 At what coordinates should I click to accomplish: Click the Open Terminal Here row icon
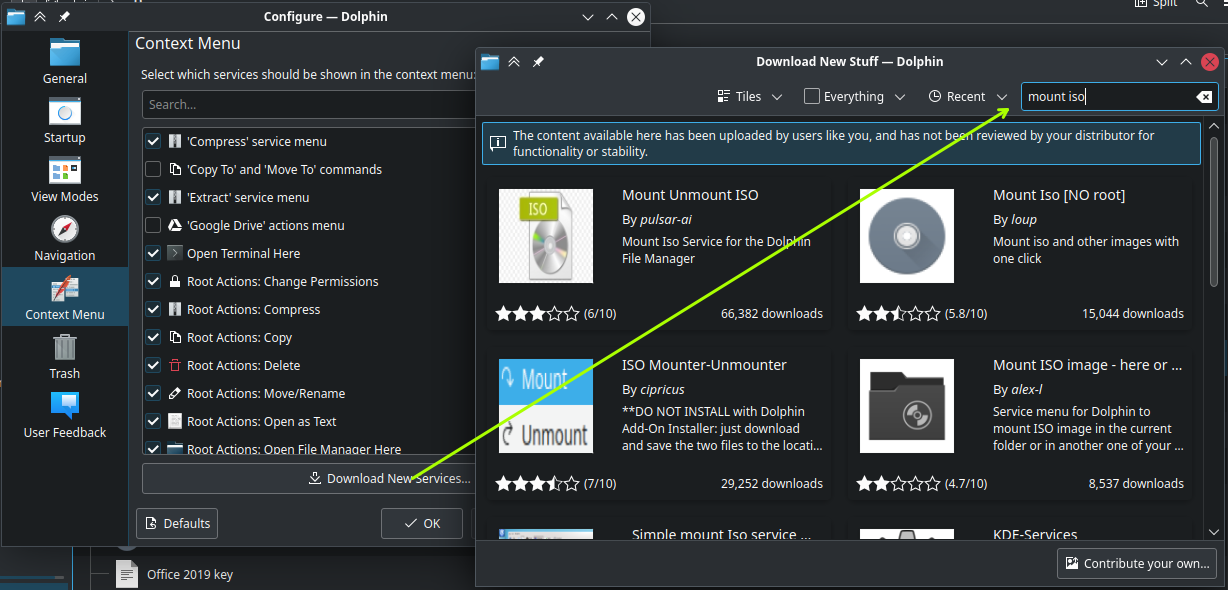click(x=175, y=254)
